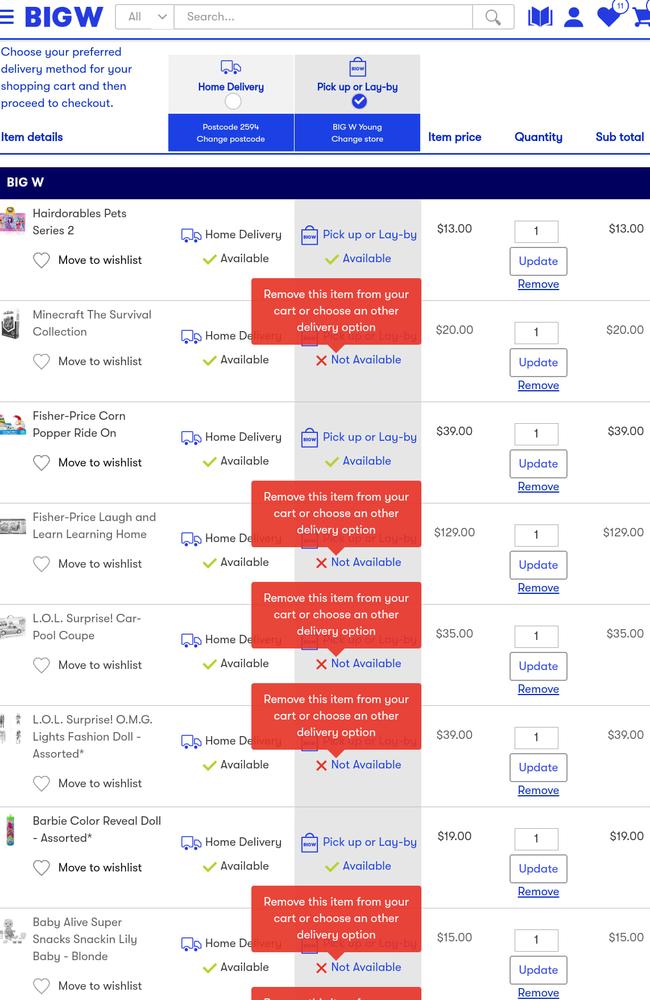
Task: Click the Home Delivery truck icon in header
Action: tap(231, 67)
